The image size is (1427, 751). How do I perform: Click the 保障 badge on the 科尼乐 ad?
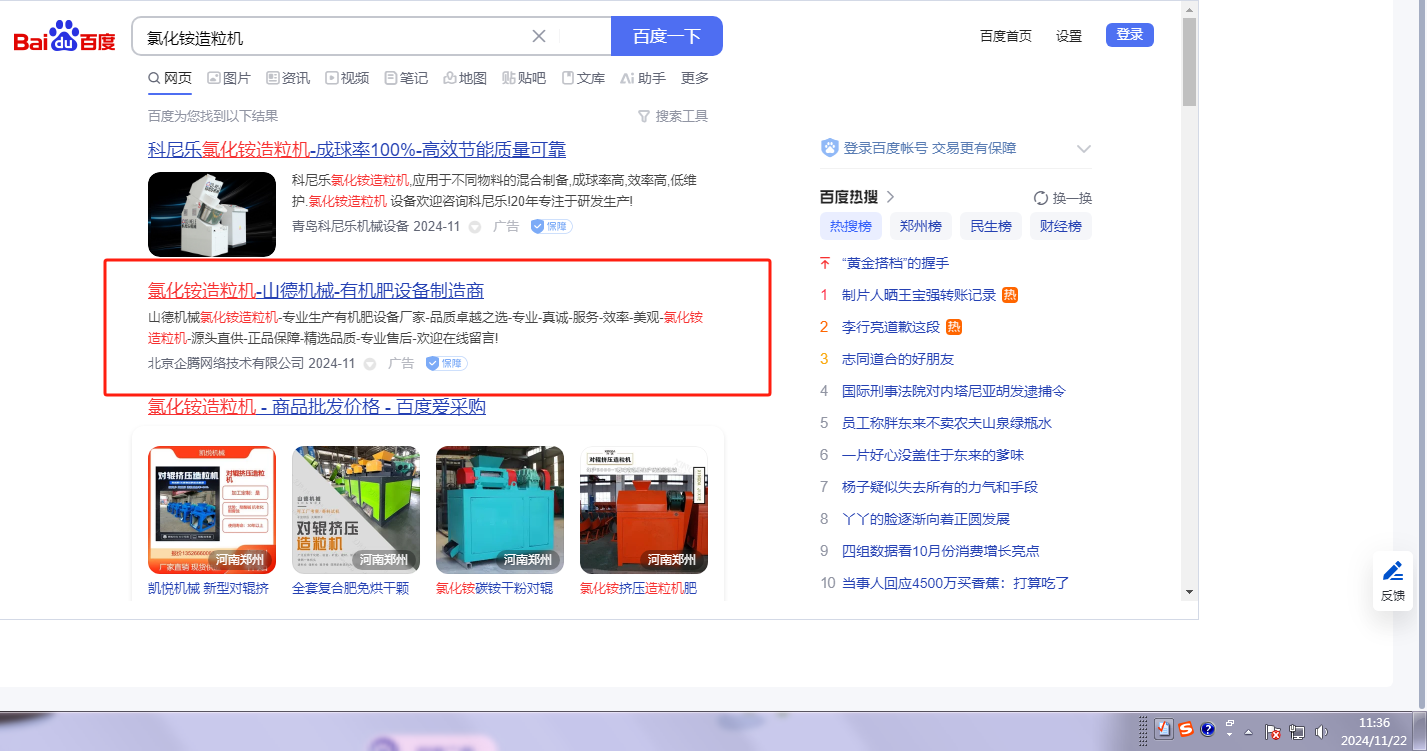tap(552, 226)
